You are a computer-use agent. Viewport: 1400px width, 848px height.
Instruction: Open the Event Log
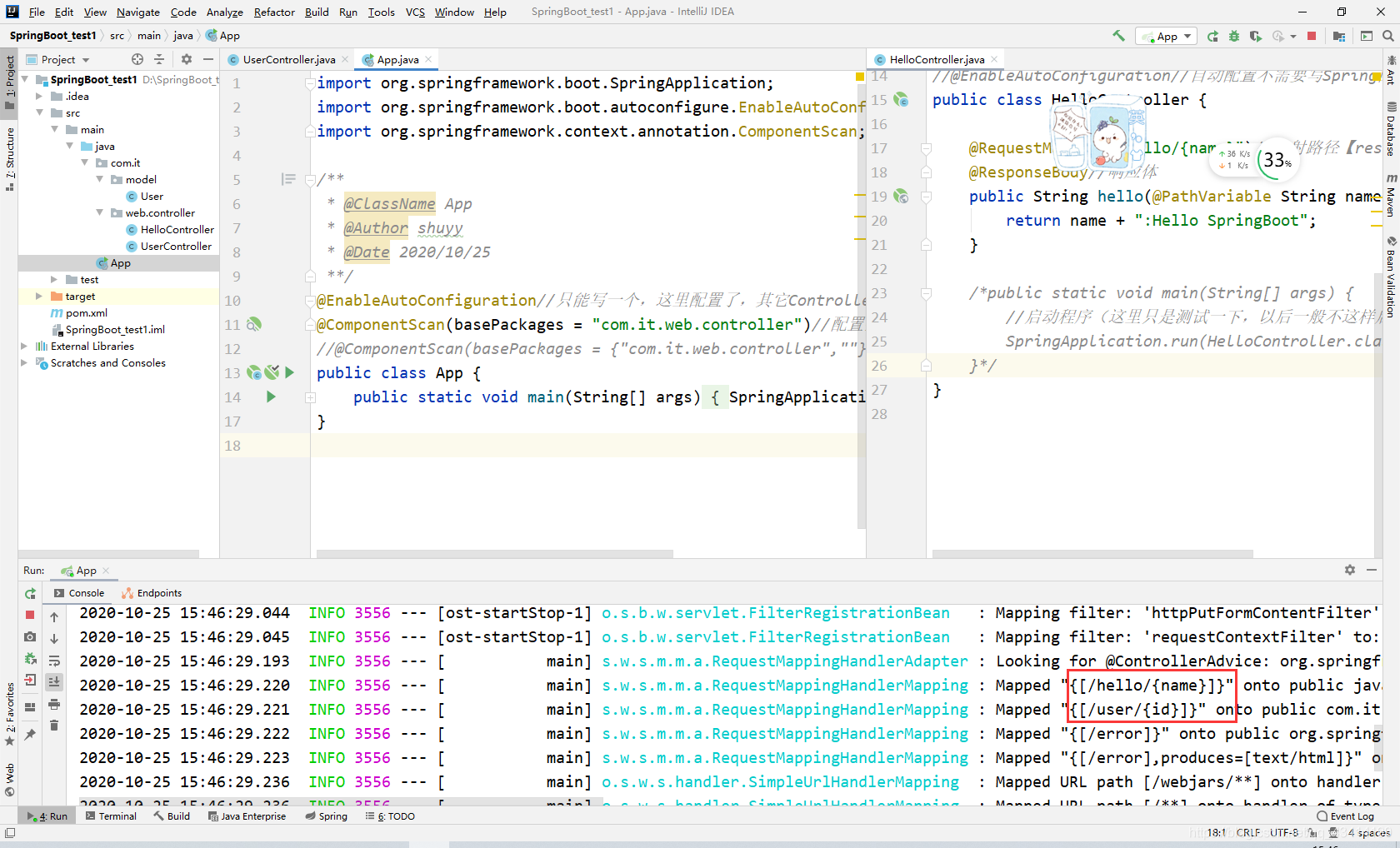pos(1345,816)
